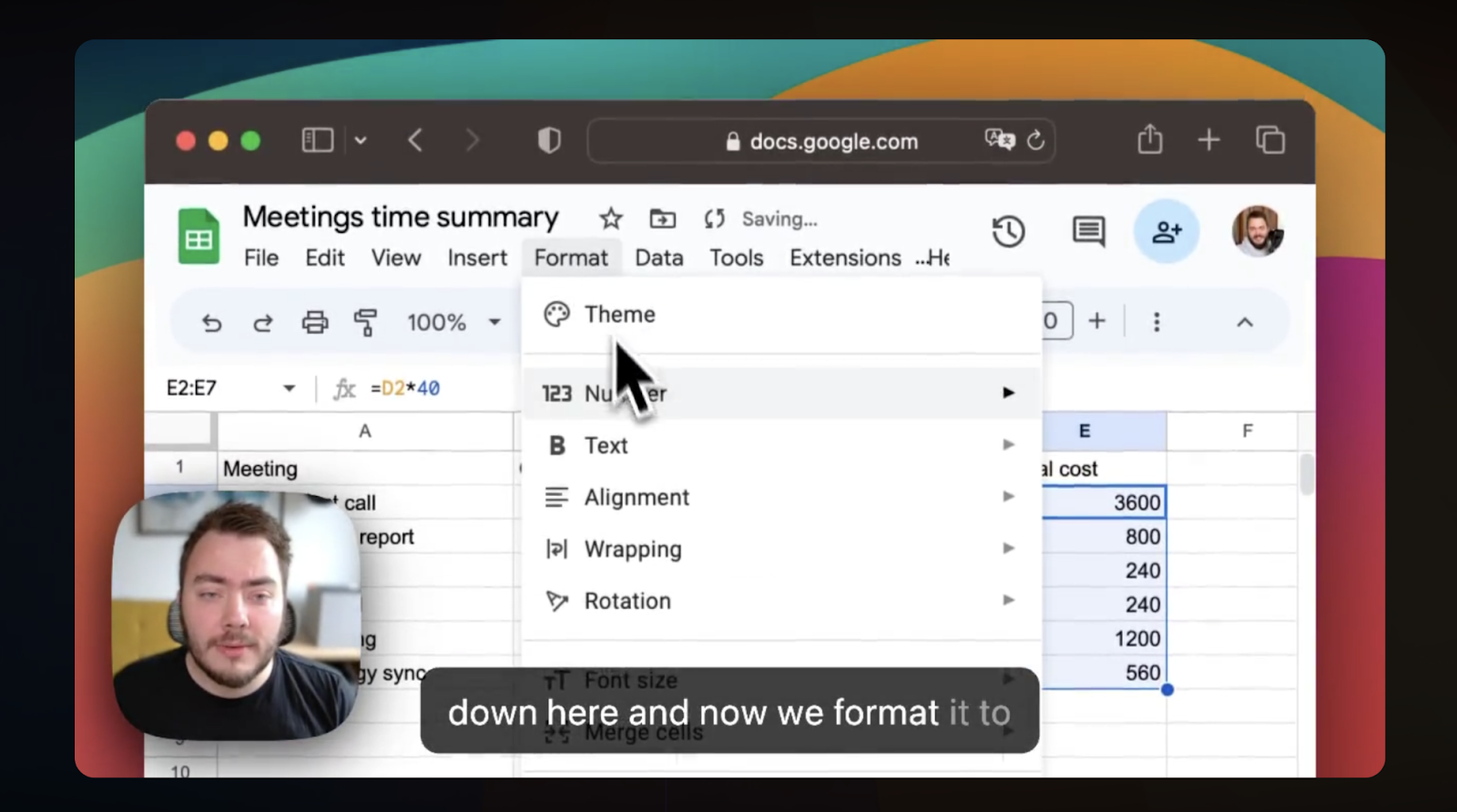Click the Safari privacy shield icon
Viewport: 1457px width, 812px height.
[549, 140]
